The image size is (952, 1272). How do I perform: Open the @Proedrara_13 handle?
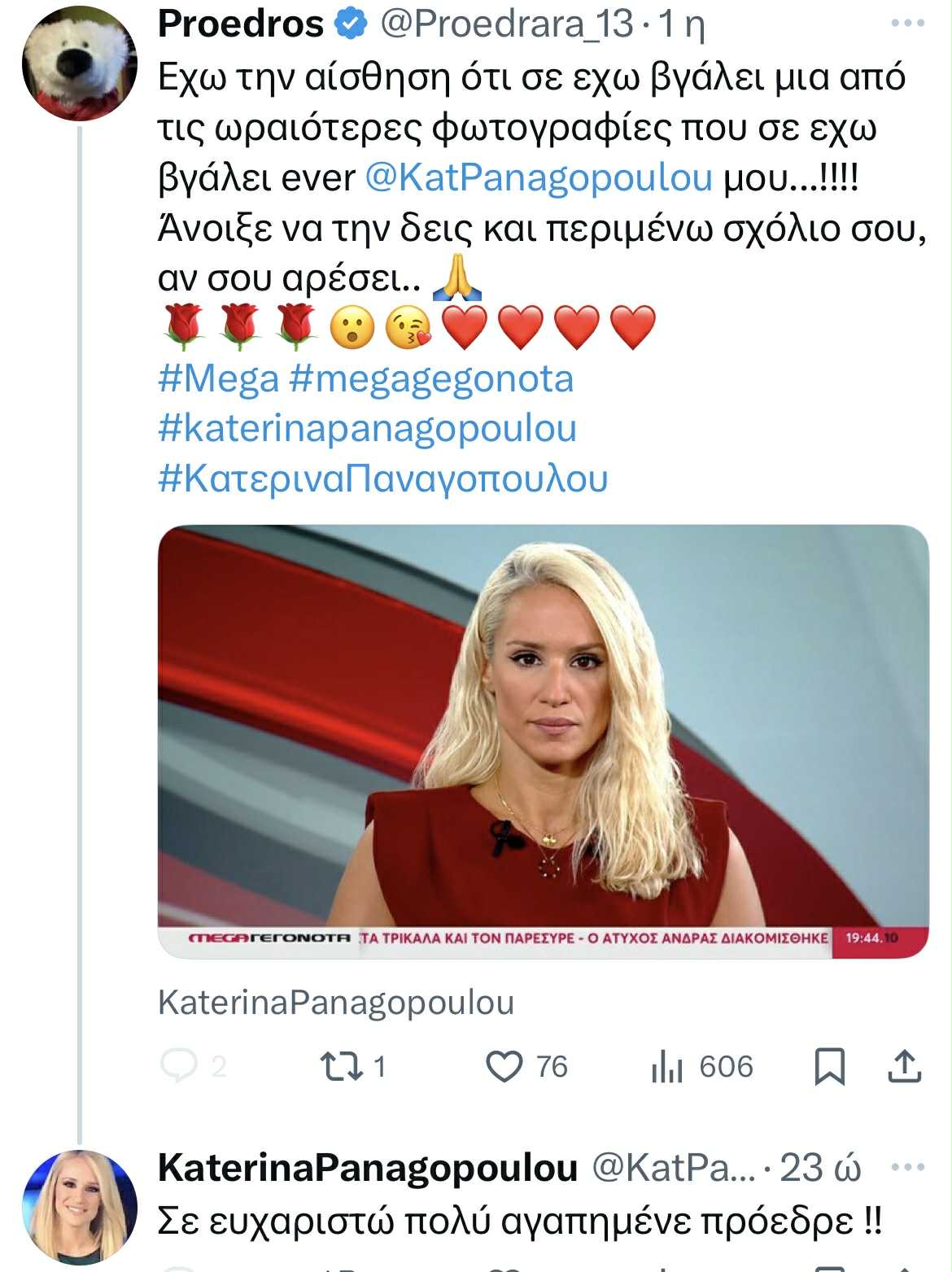(506, 24)
